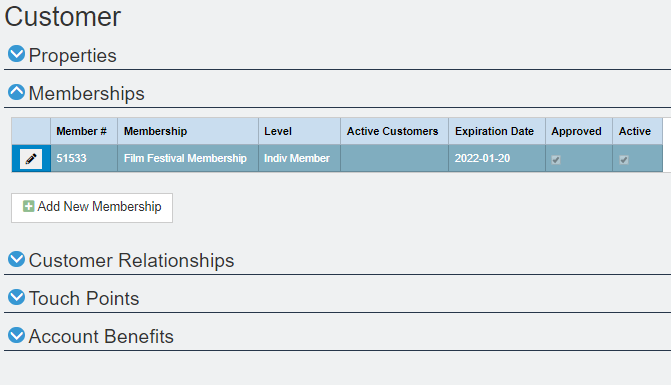
Task: Click the pencil edit icon for member 51533
Action: pyautogui.click(x=31, y=159)
